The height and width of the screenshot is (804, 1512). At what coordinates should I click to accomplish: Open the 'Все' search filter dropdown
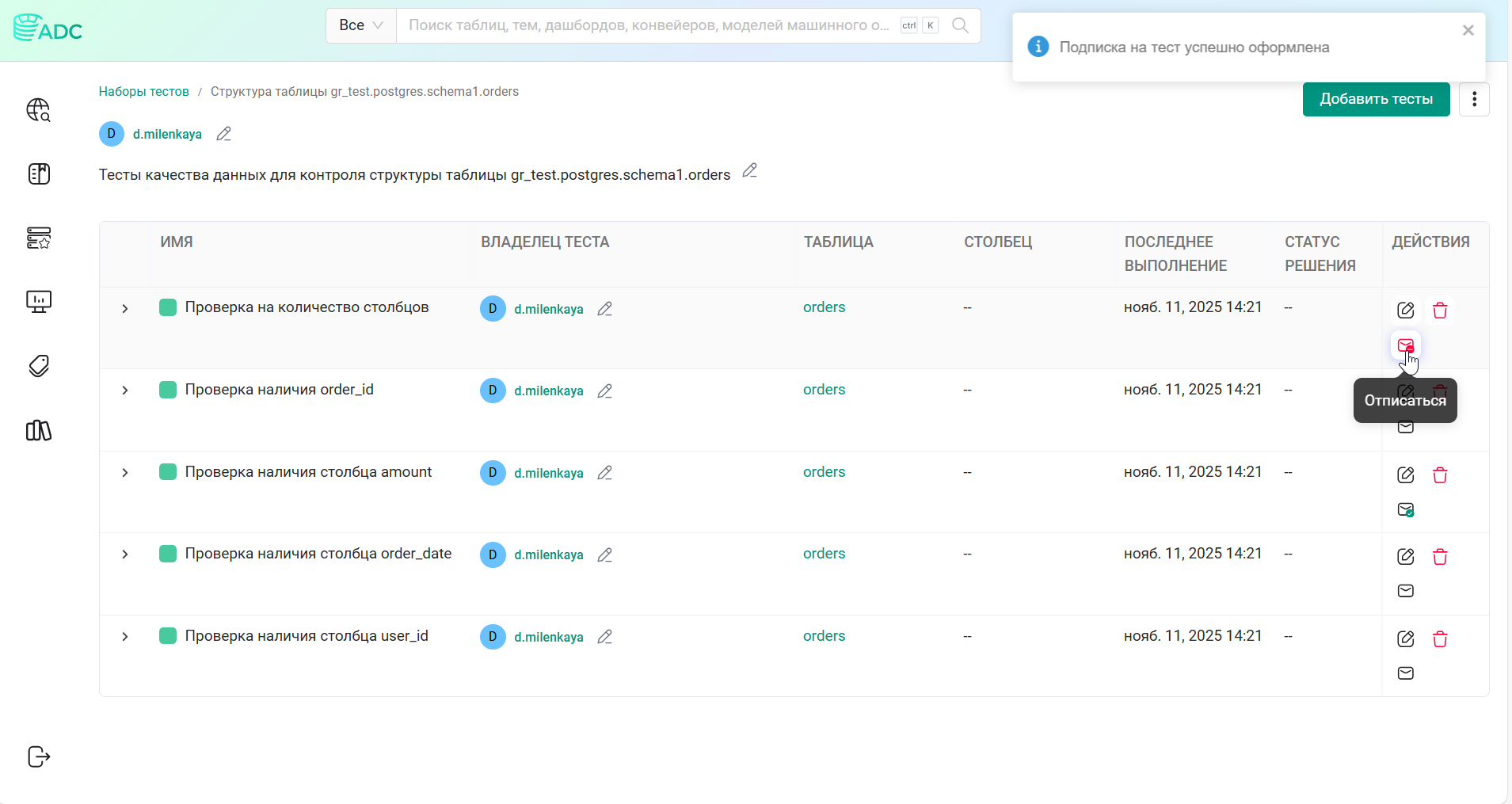click(x=361, y=25)
